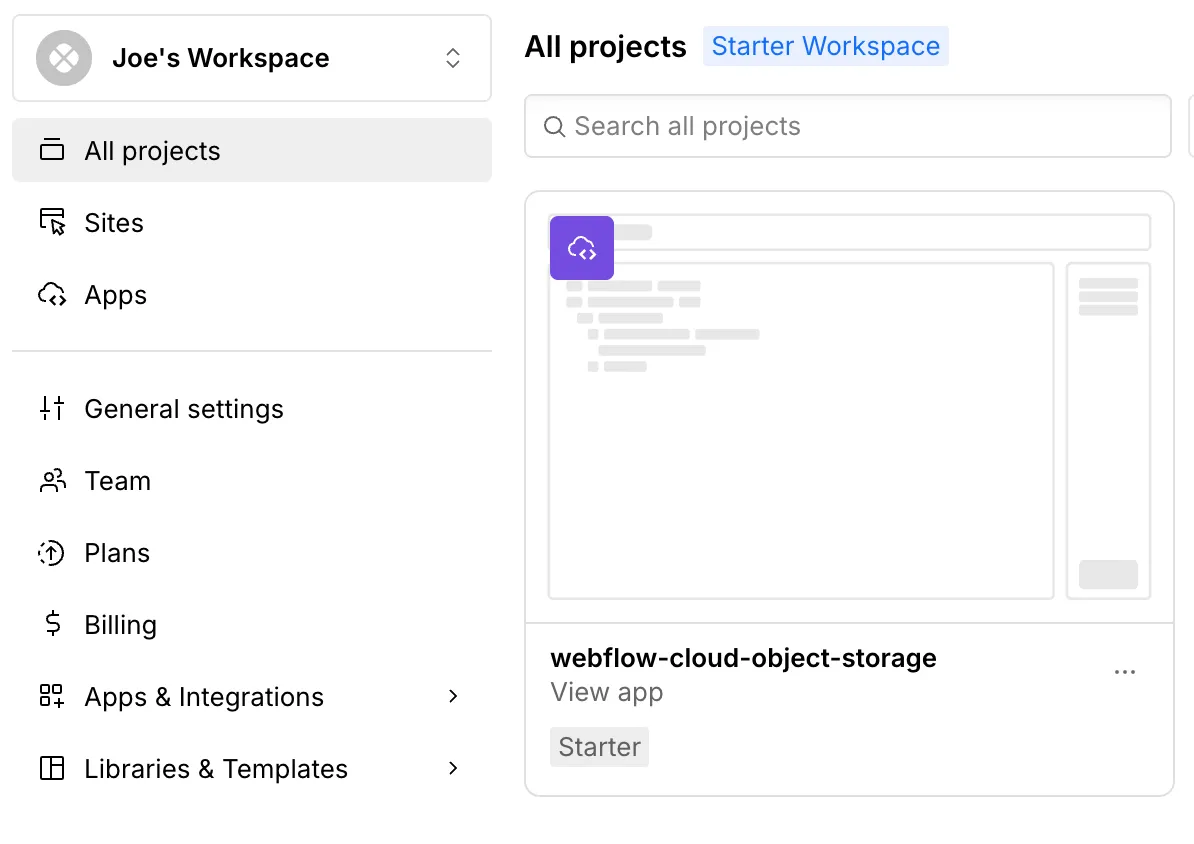Click the purple cloud app badge icon
Viewport: 1194px width, 844px height.
(x=582, y=248)
